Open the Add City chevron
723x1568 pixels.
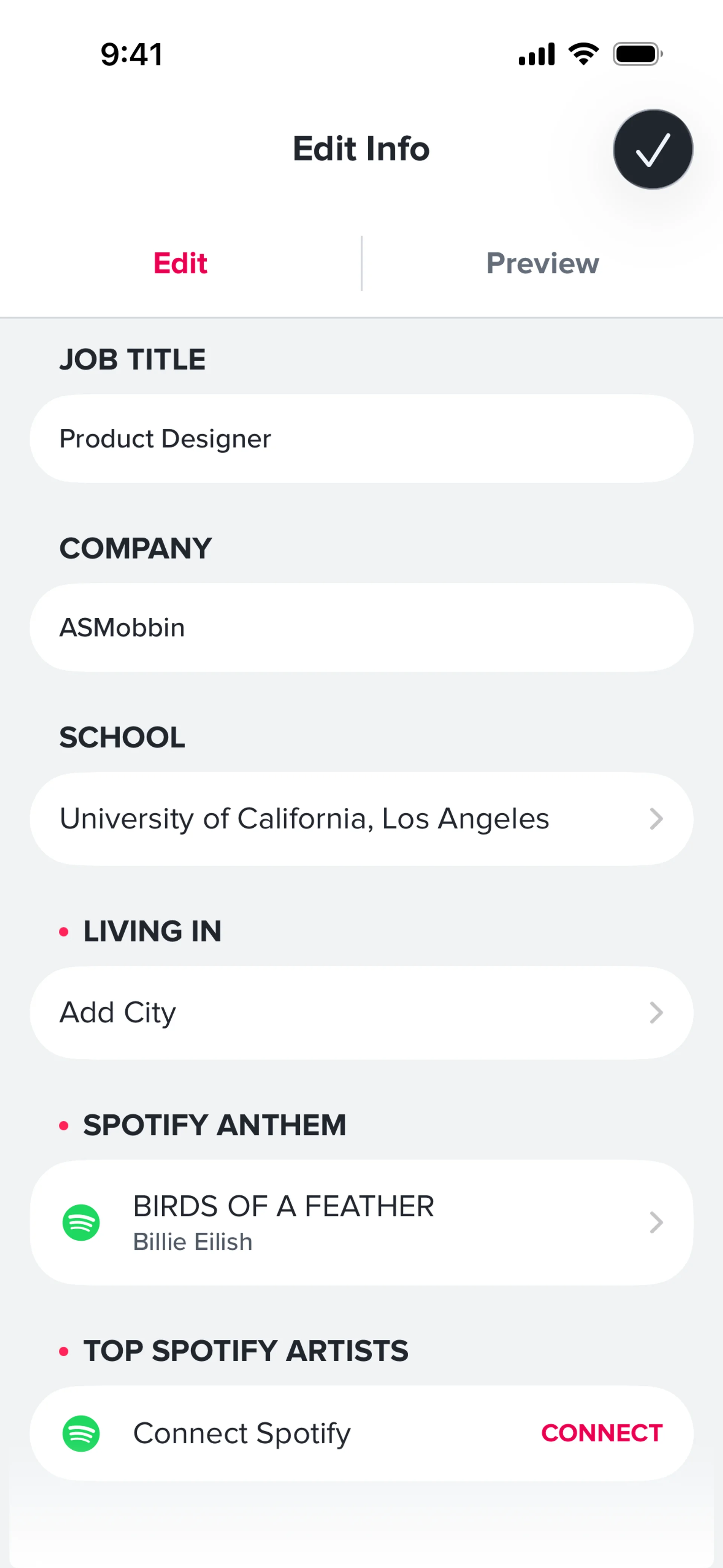[x=656, y=1013]
